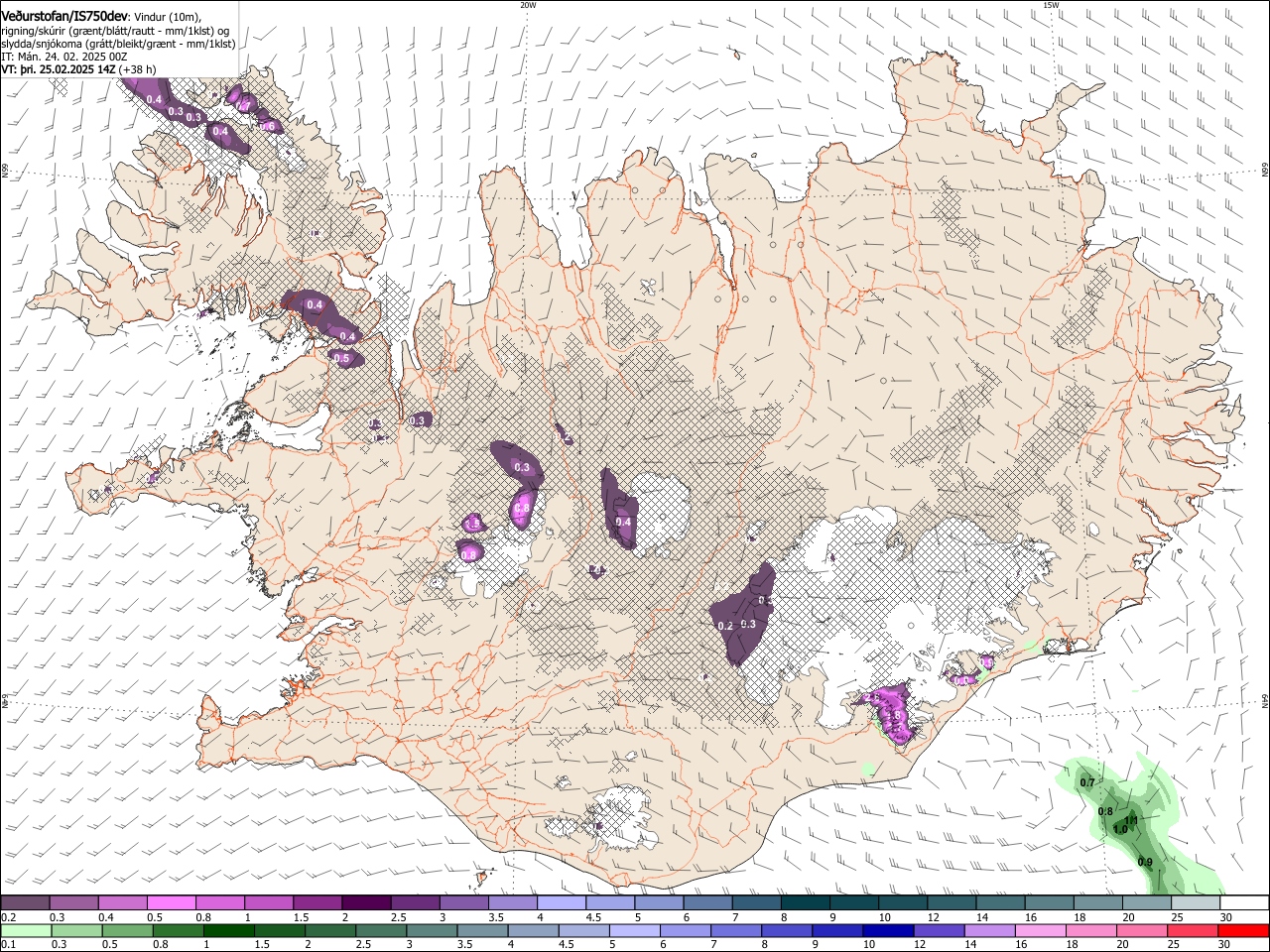The height and width of the screenshot is (952, 1270).
Task: Click the Veðurstofan/IS750dev title text
Action: (x=64, y=17)
